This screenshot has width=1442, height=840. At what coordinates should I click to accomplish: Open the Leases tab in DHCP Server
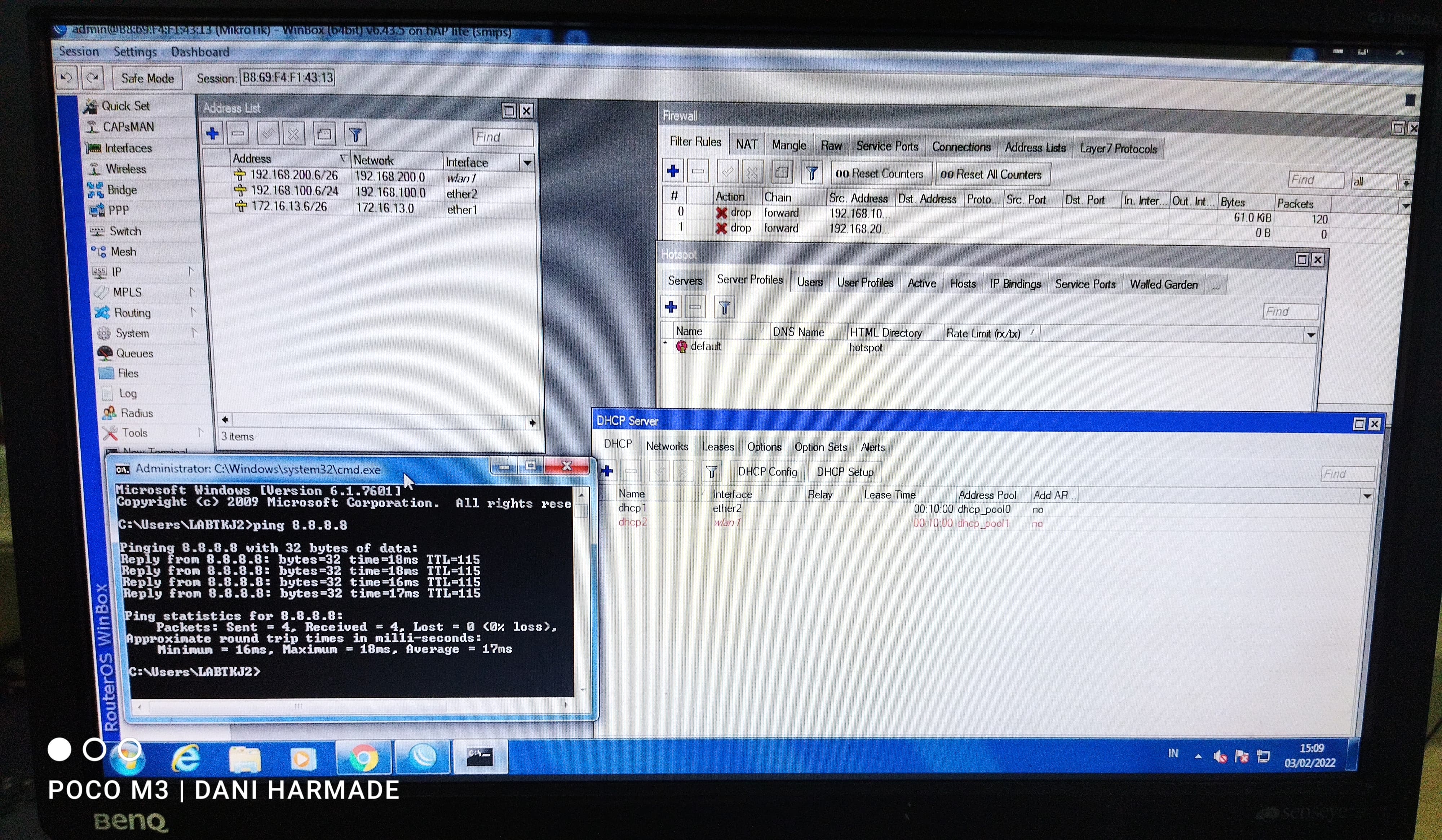click(x=717, y=446)
